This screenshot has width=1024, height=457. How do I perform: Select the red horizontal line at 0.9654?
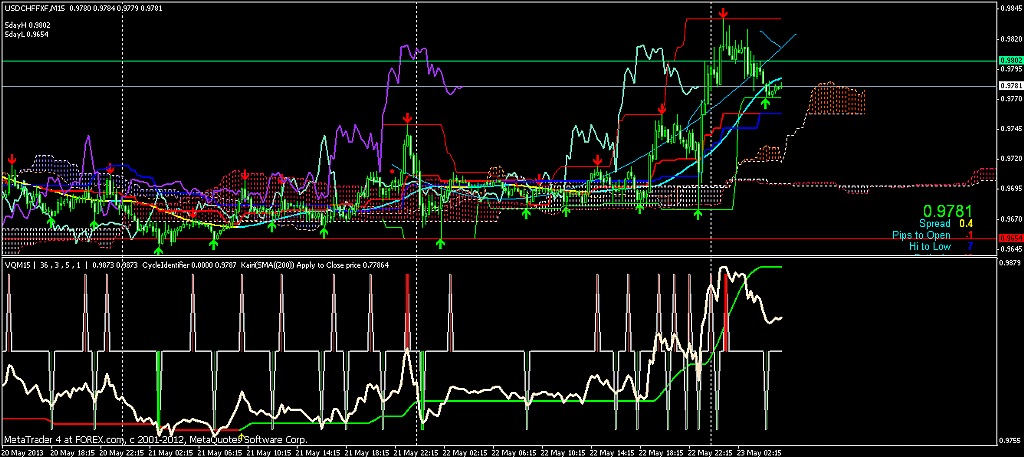coord(498,239)
